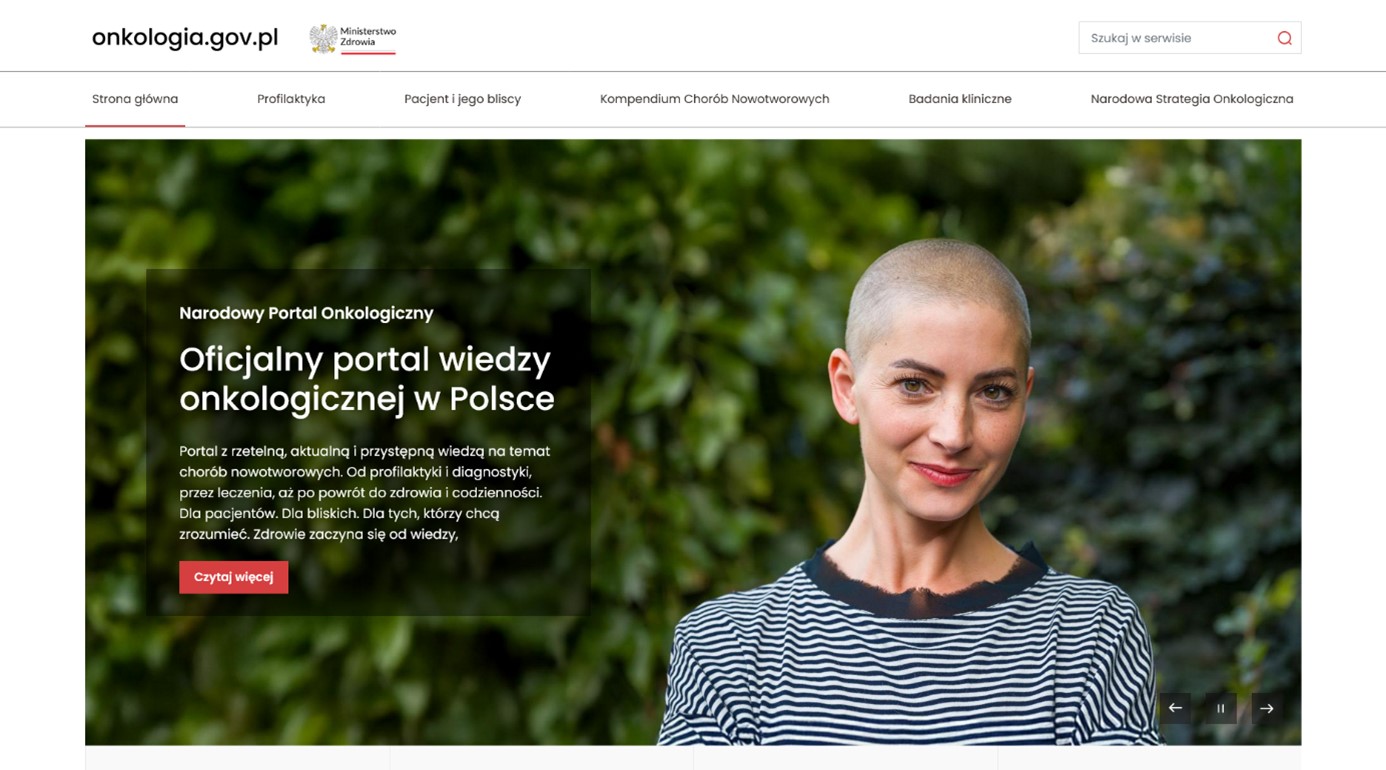Click the green foliage above the text panel
This screenshot has height=770, width=1386.
(360, 200)
